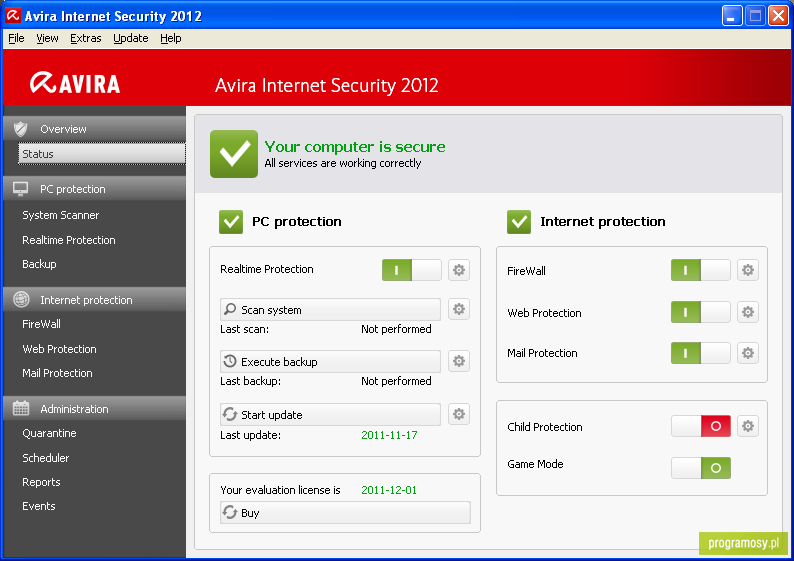Open Scan system configuration gear
Image resolution: width=794 pixels, height=561 pixels.
pos(459,309)
